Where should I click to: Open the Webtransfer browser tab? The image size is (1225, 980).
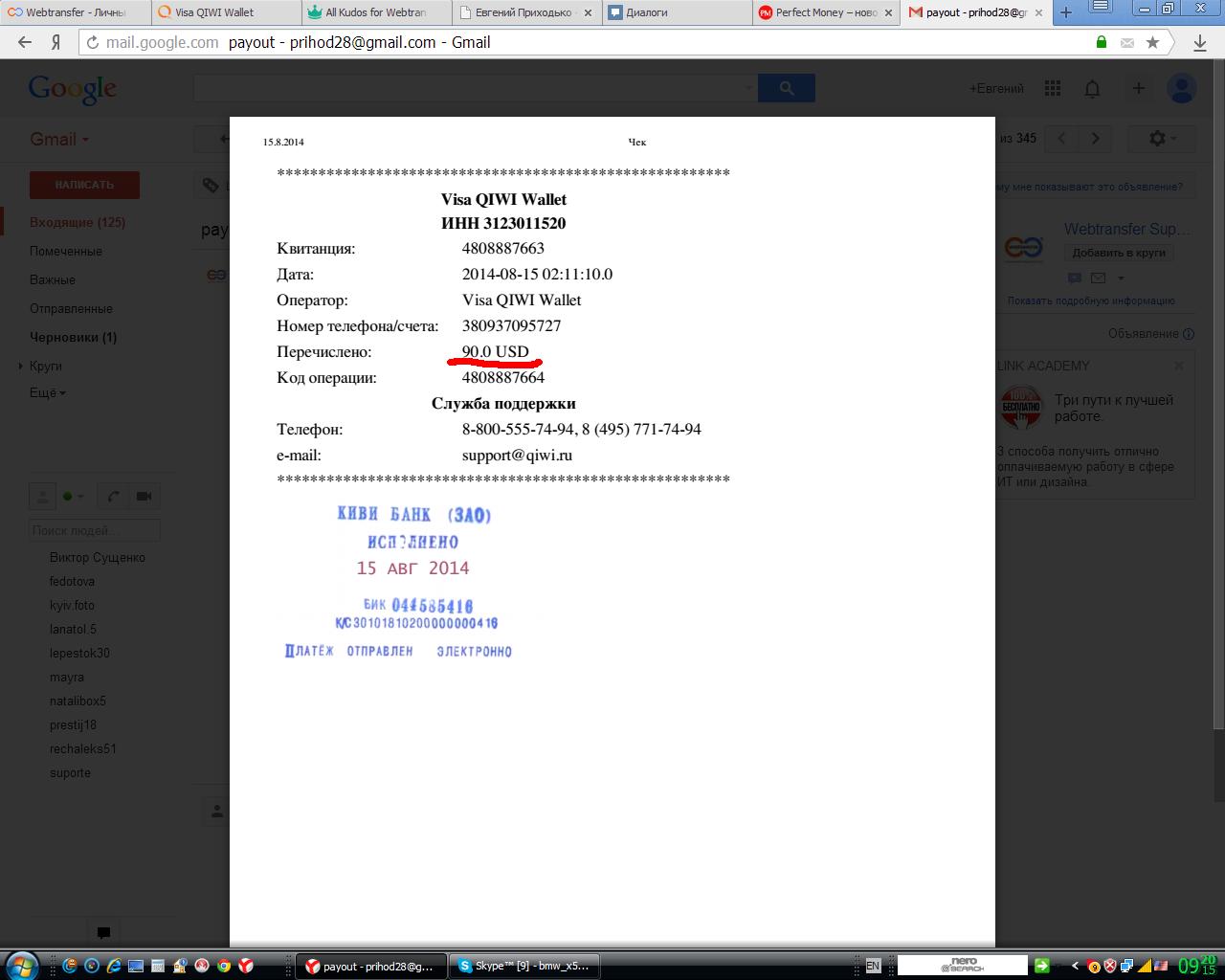(x=75, y=12)
